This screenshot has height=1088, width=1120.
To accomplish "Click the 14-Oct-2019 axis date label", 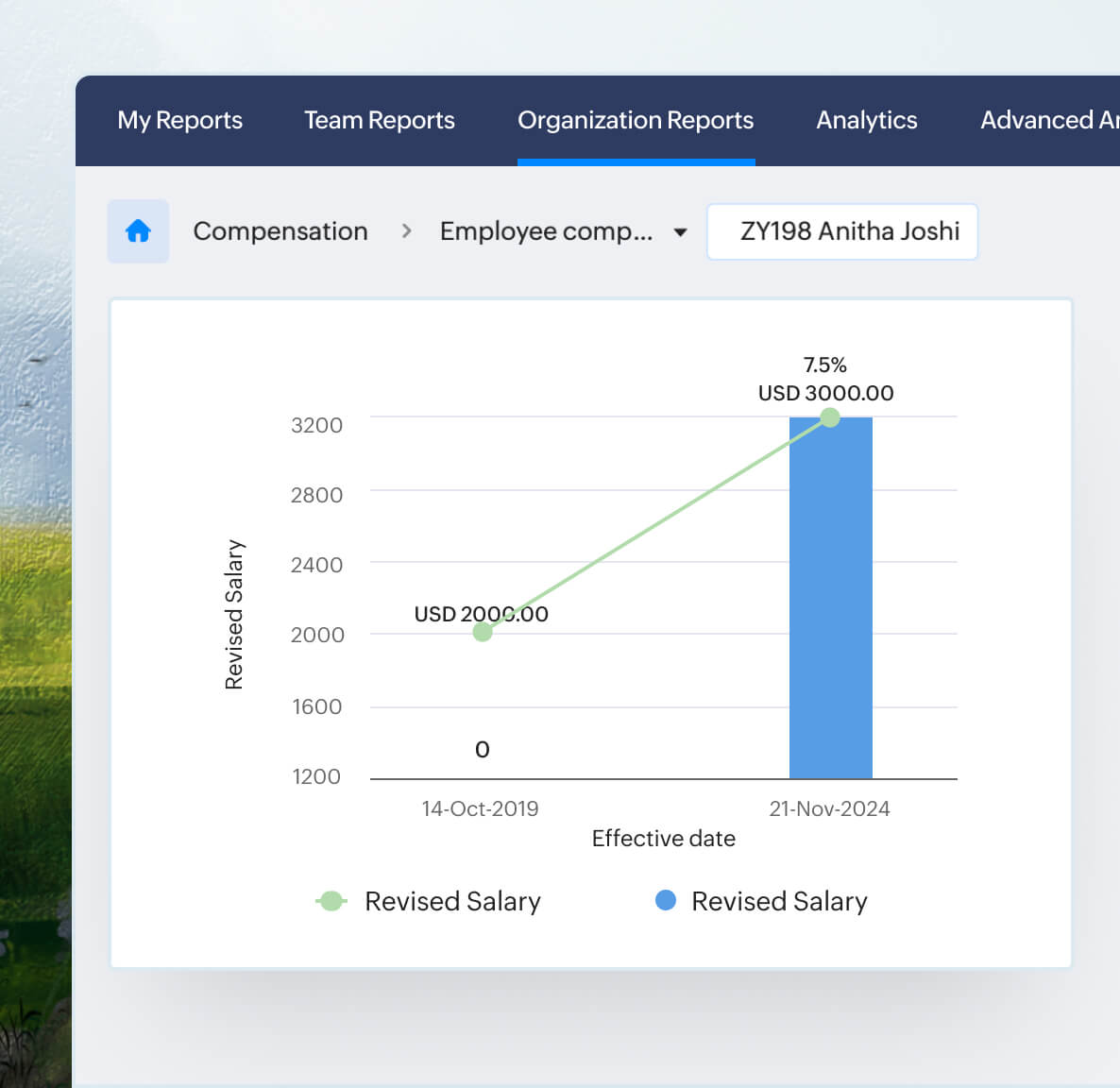I will point(480,808).
